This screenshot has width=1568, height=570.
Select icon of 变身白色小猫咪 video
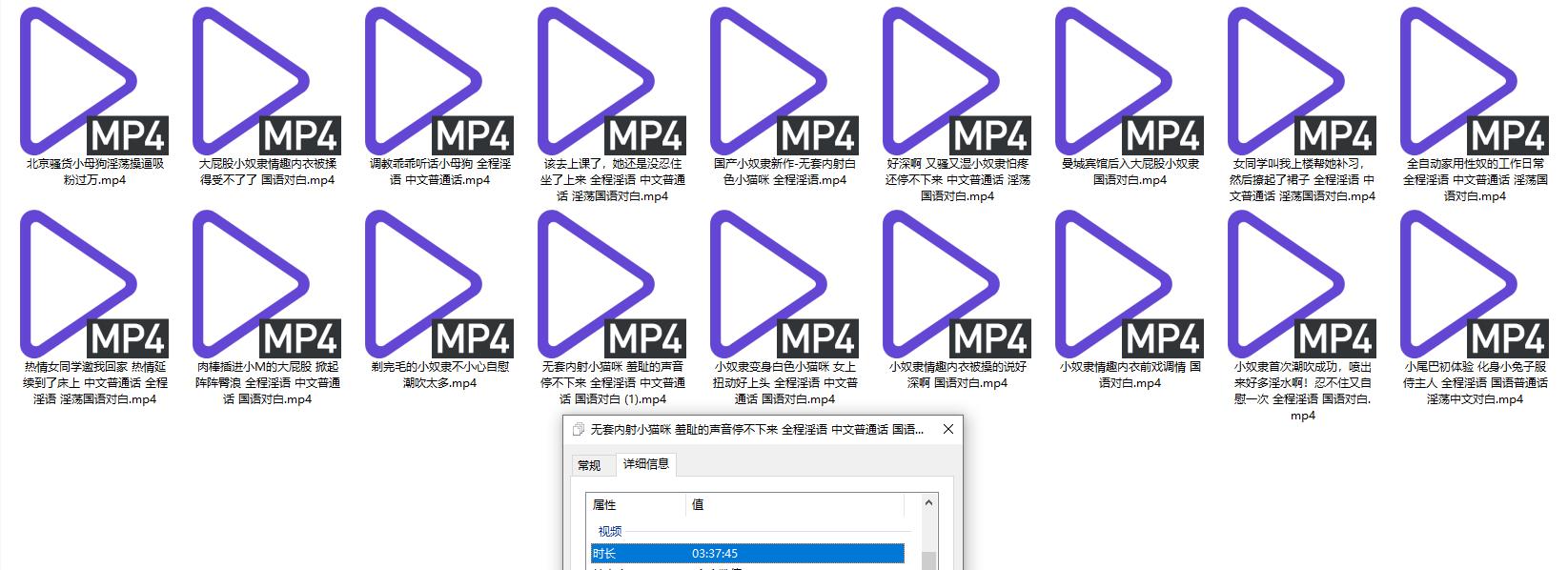tap(784, 283)
